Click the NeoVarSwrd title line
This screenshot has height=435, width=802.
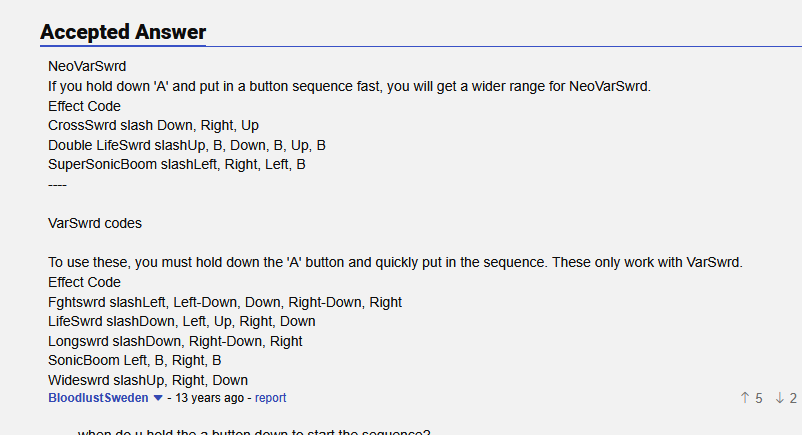pos(86,66)
